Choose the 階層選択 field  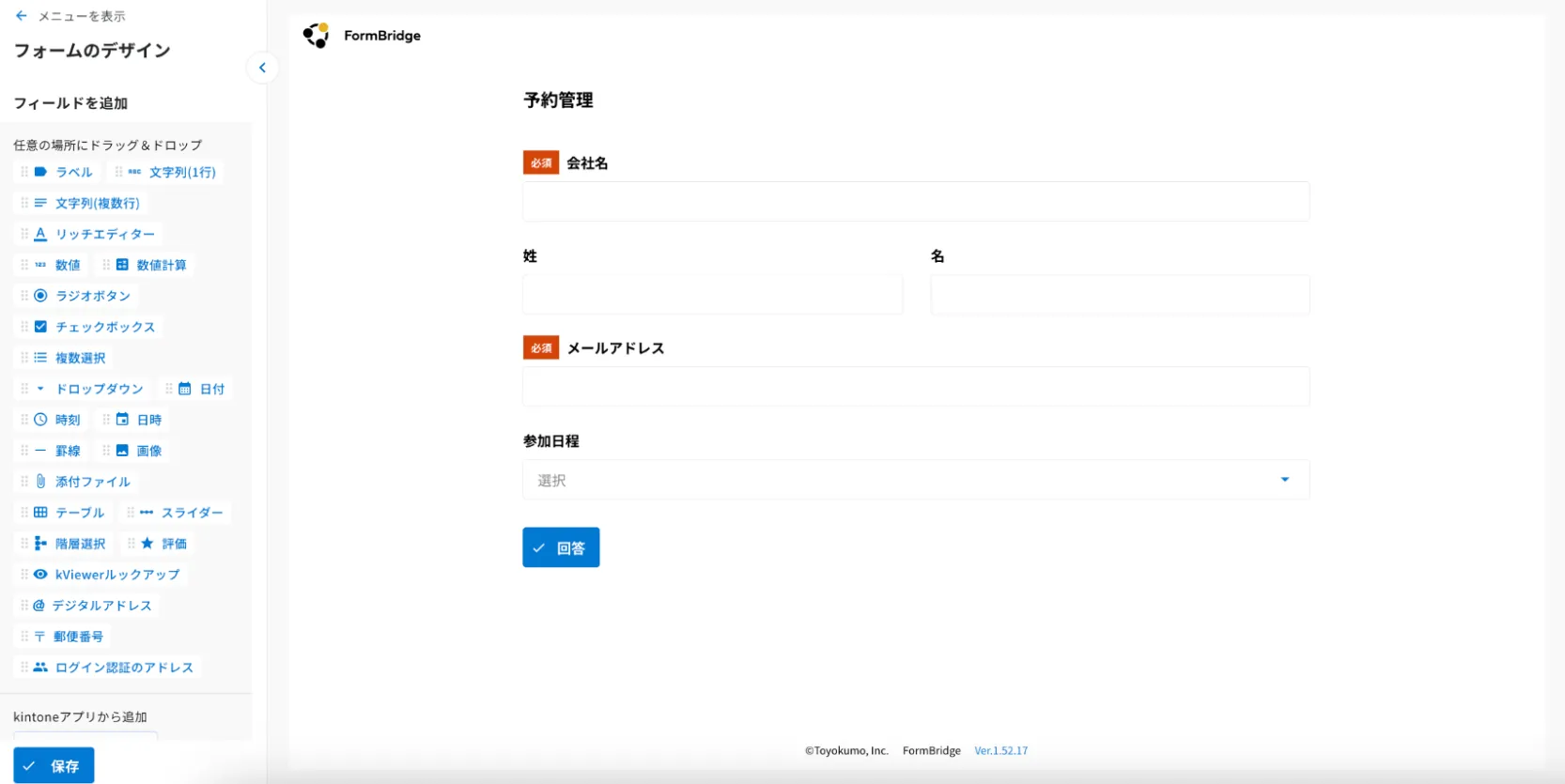(63, 544)
